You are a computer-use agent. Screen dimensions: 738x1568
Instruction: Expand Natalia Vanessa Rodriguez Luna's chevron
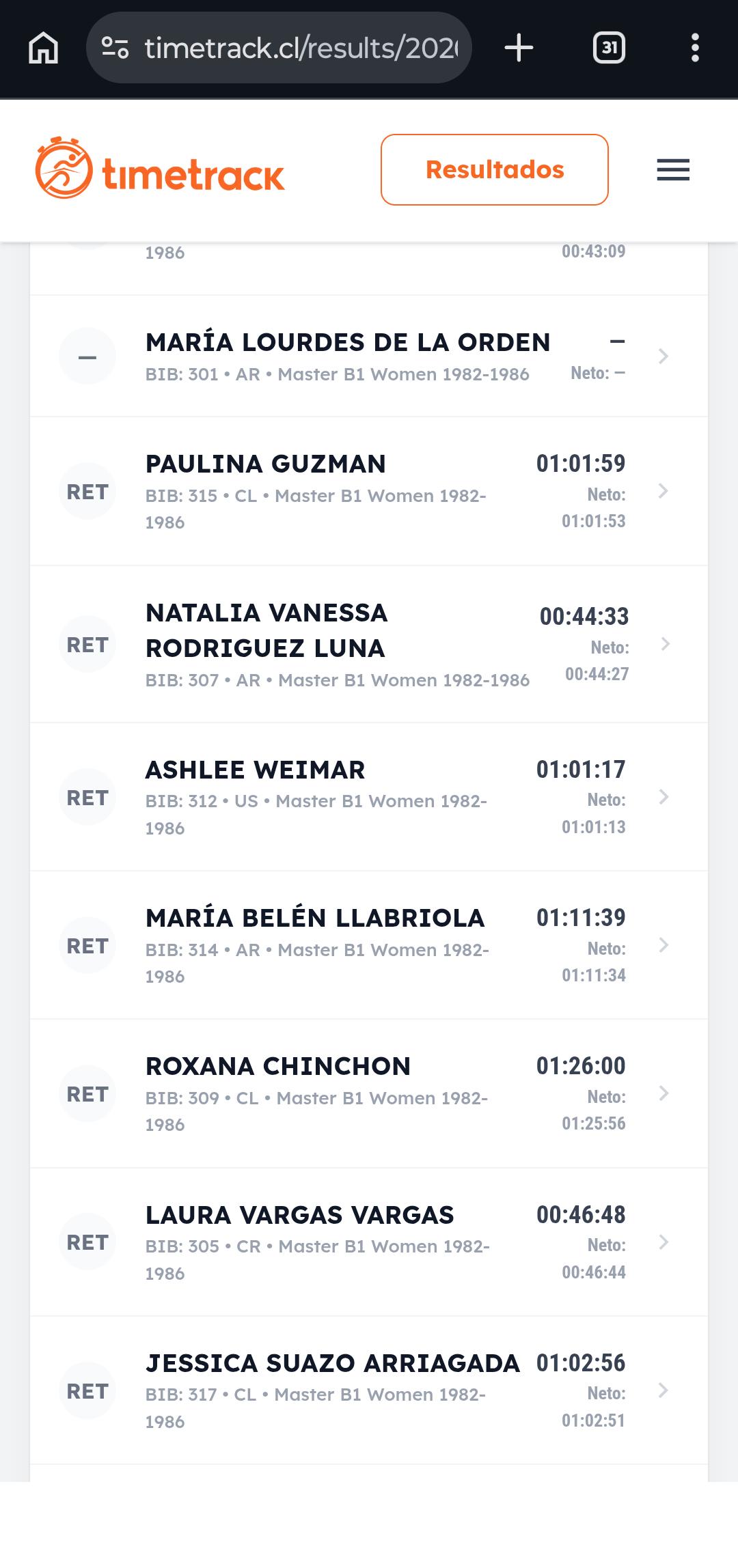(665, 644)
